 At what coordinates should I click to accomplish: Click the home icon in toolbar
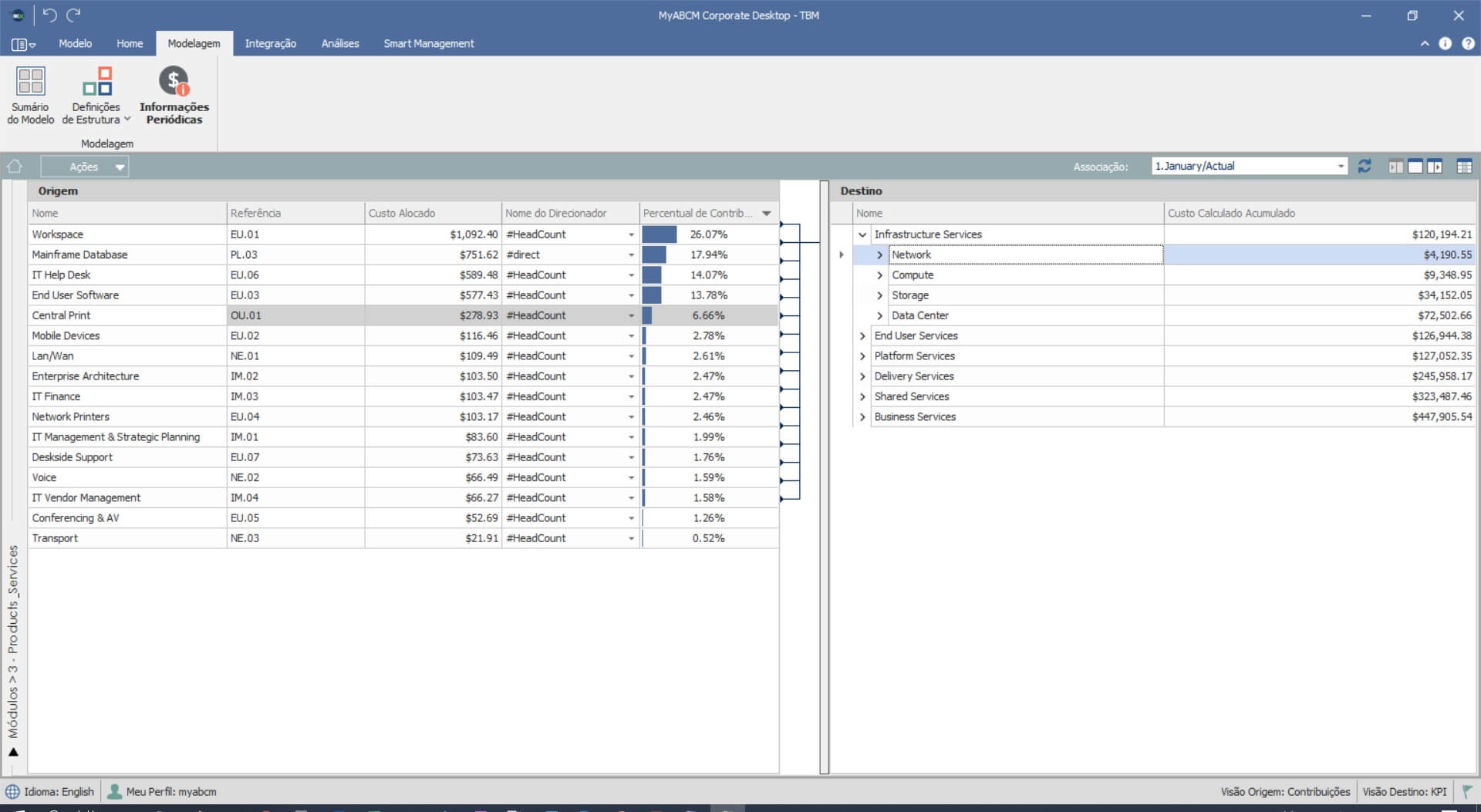(15, 167)
